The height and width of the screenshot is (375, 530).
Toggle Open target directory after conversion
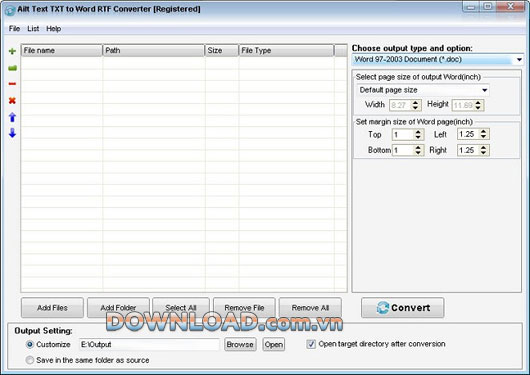311,344
